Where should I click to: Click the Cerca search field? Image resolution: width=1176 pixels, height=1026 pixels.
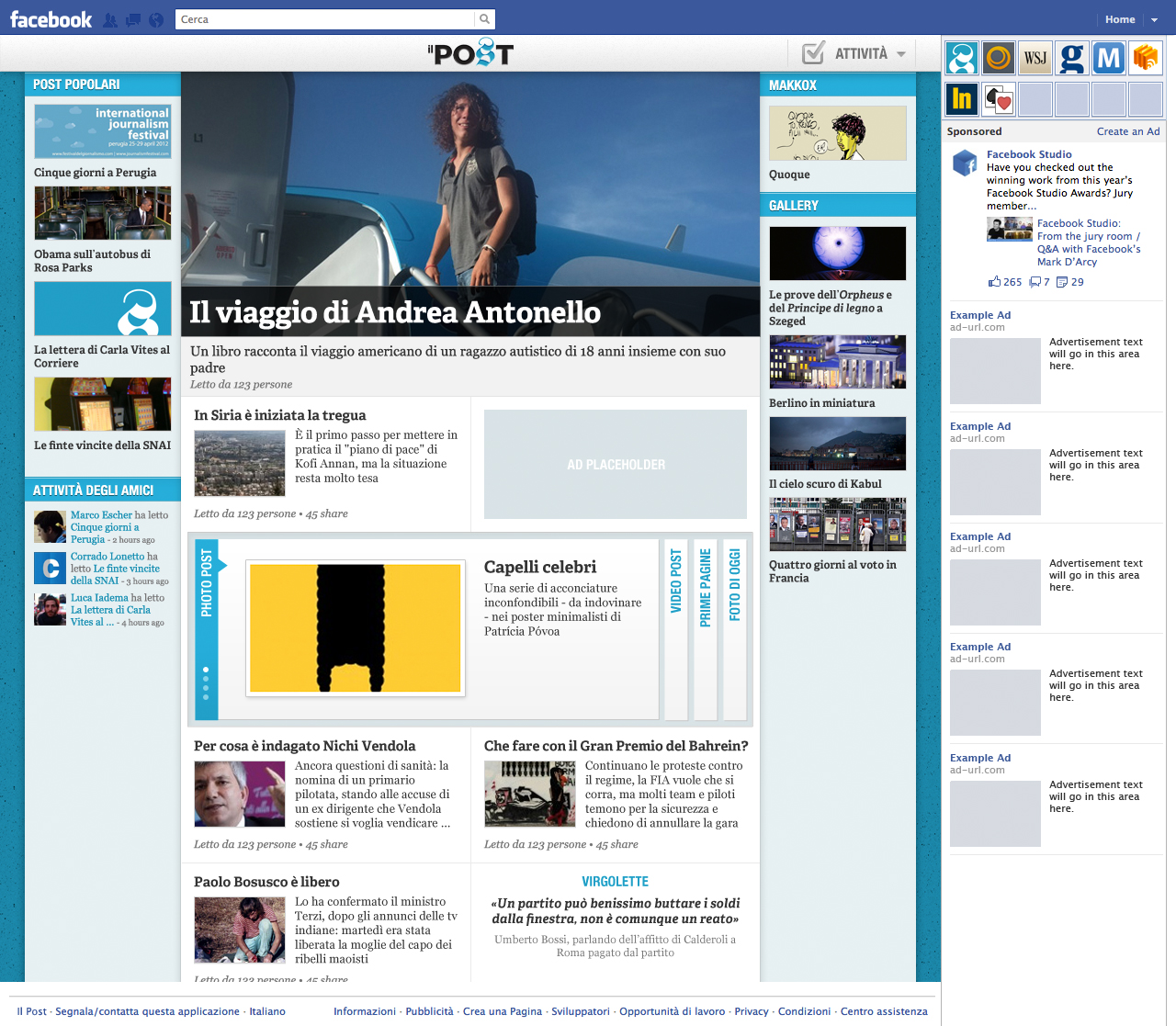point(325,19)
